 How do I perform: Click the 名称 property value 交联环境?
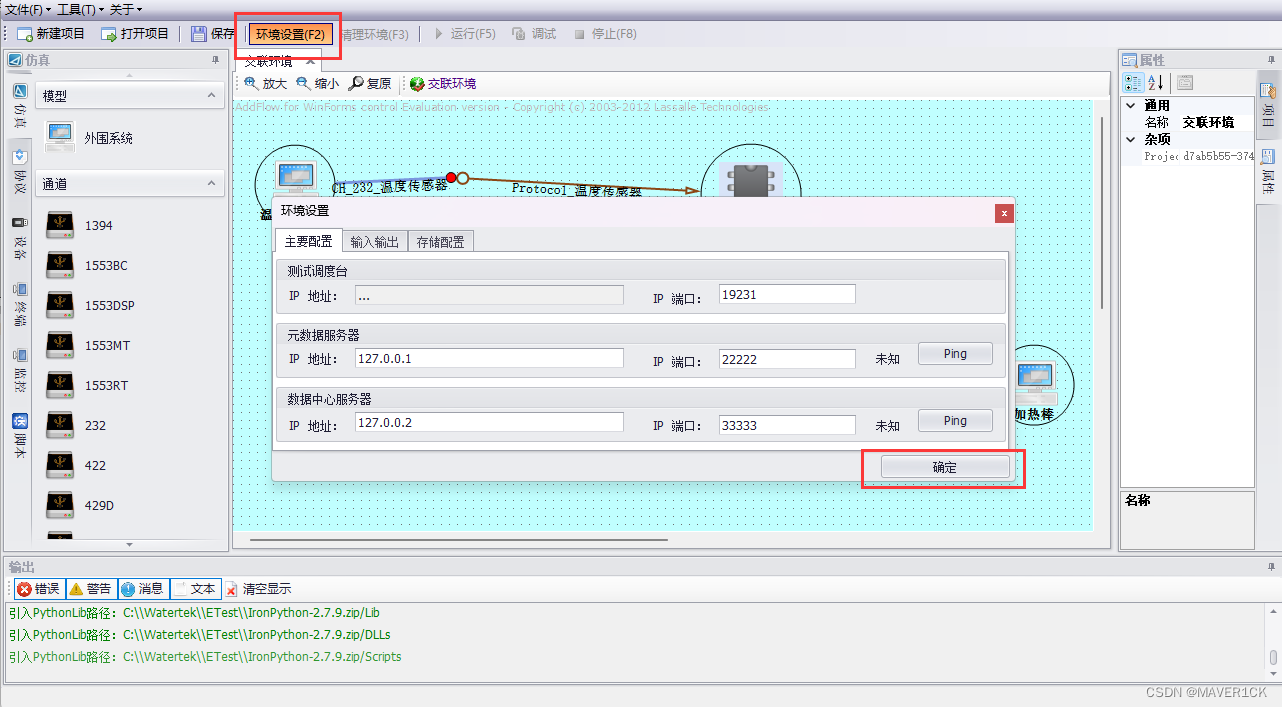pos(1217,122)
